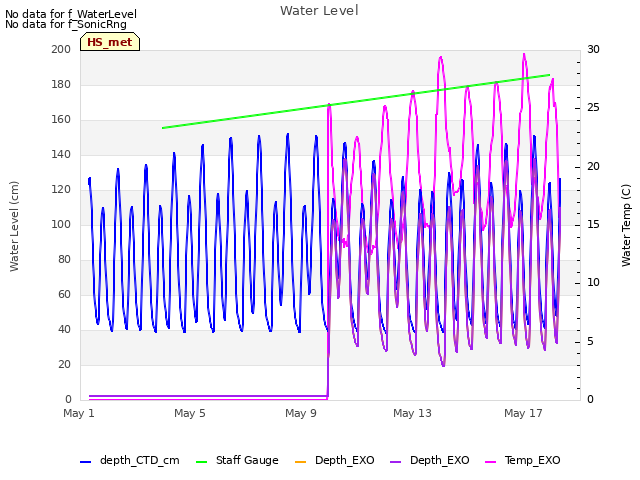Click the magenta Temp_EXO legend swatch

(490, 462)
